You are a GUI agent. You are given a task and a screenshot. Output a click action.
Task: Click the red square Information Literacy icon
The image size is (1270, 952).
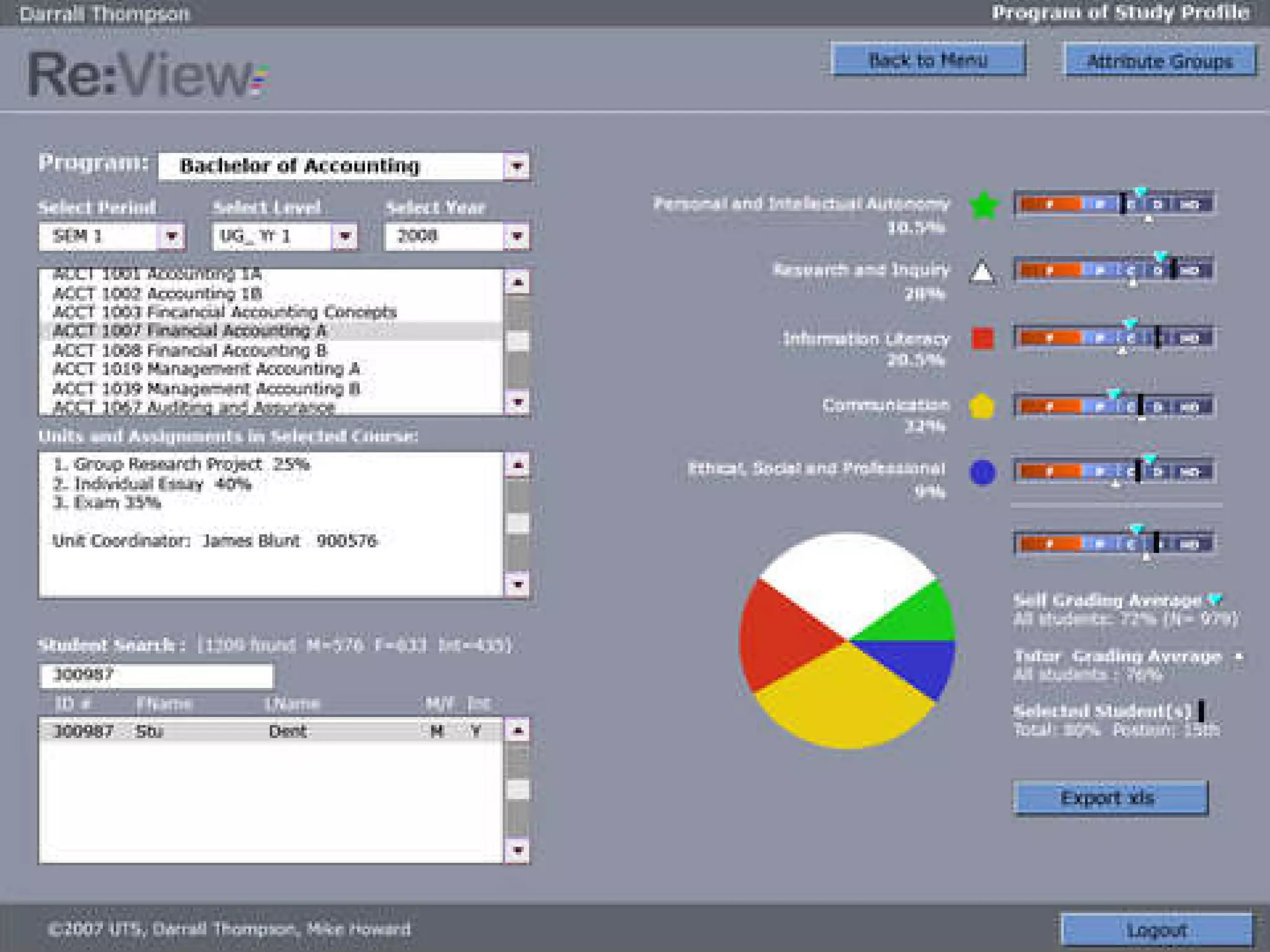(983, 338)
